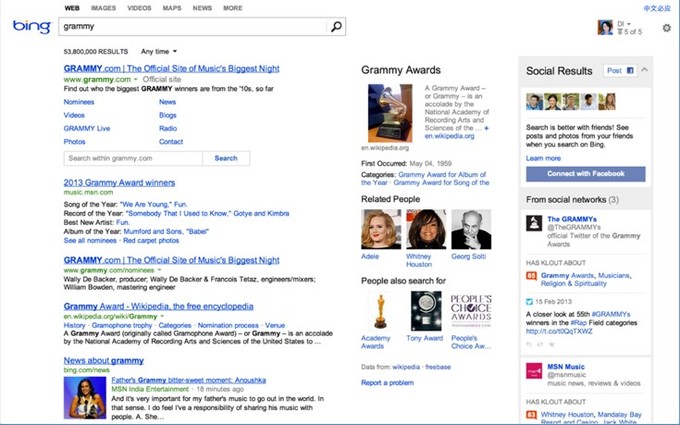Screen dimensions: 680x425
Task: Expand arrow next to grammy.com/nominees URL
Action: (159, 270)
